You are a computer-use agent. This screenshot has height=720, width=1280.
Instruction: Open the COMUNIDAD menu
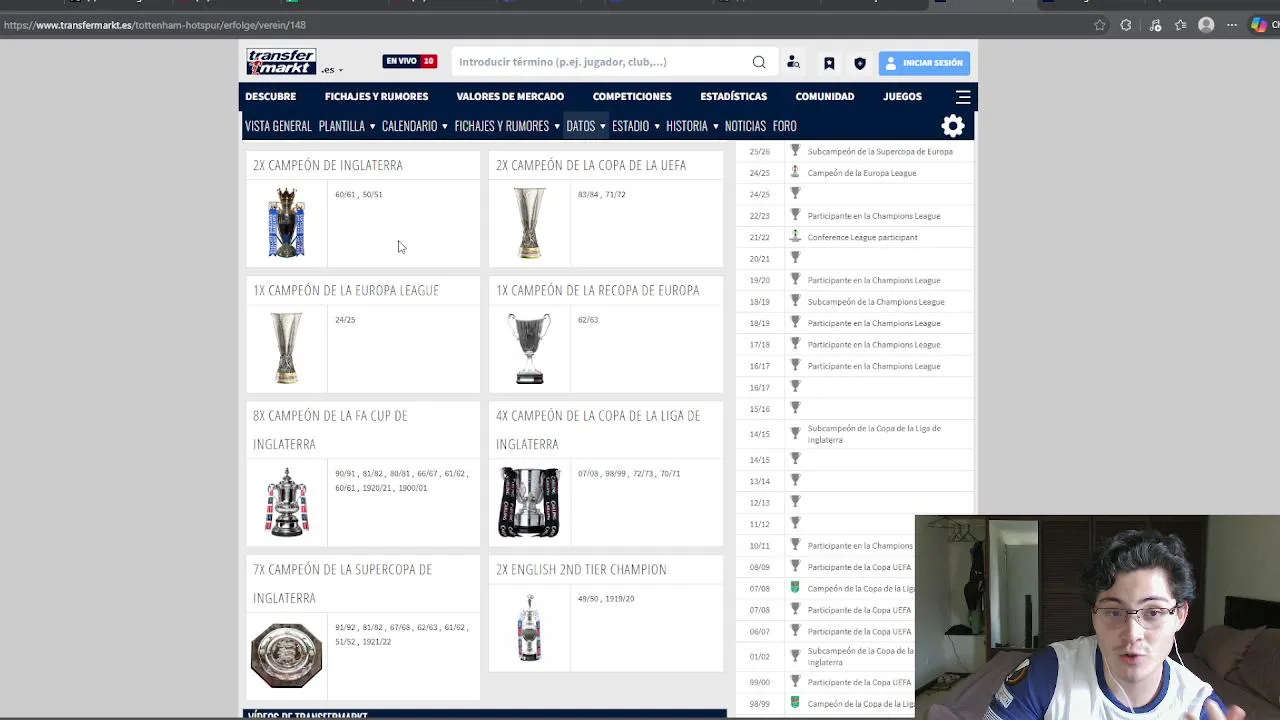[824, 96]
